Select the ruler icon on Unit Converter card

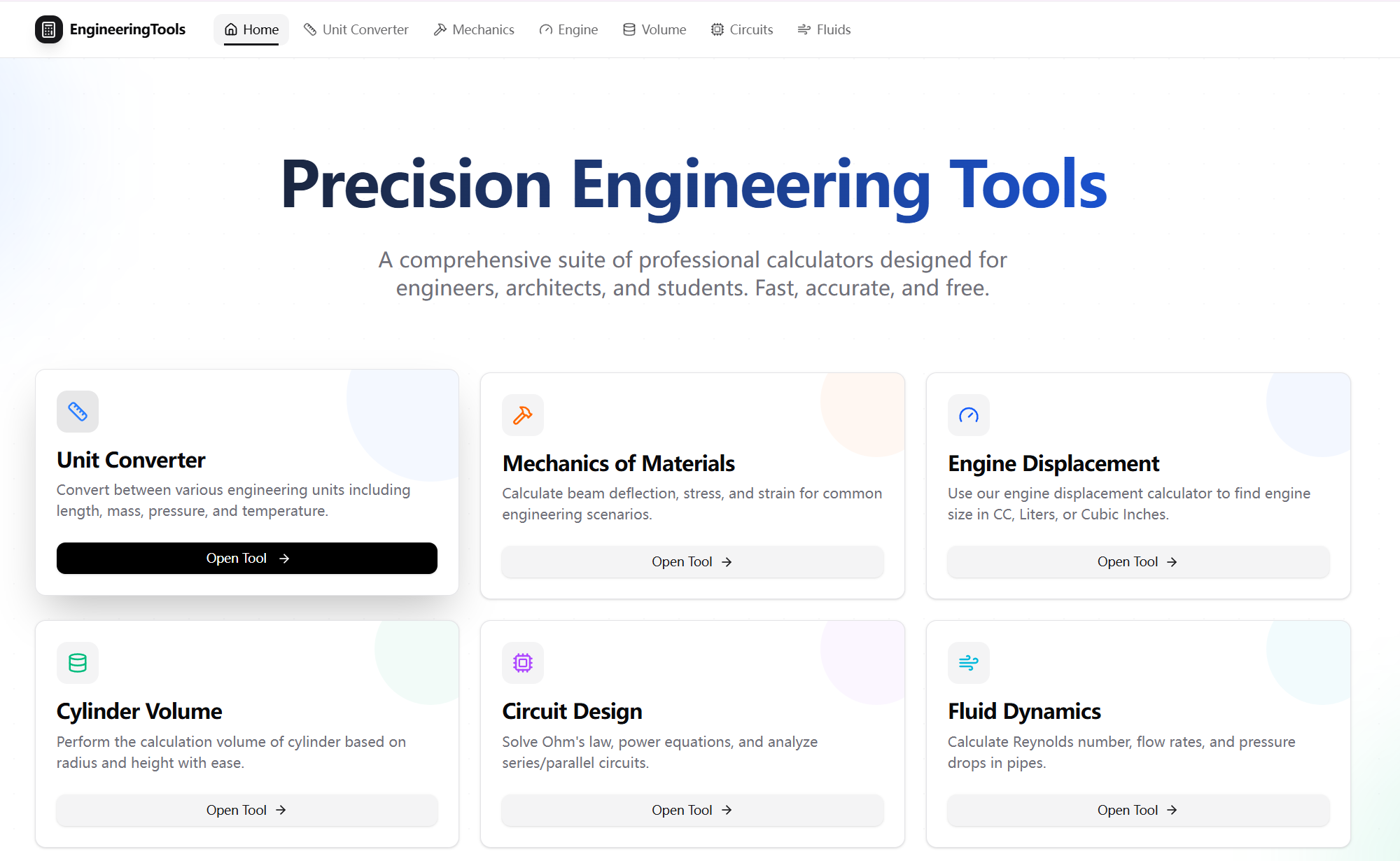coord(78,412)
